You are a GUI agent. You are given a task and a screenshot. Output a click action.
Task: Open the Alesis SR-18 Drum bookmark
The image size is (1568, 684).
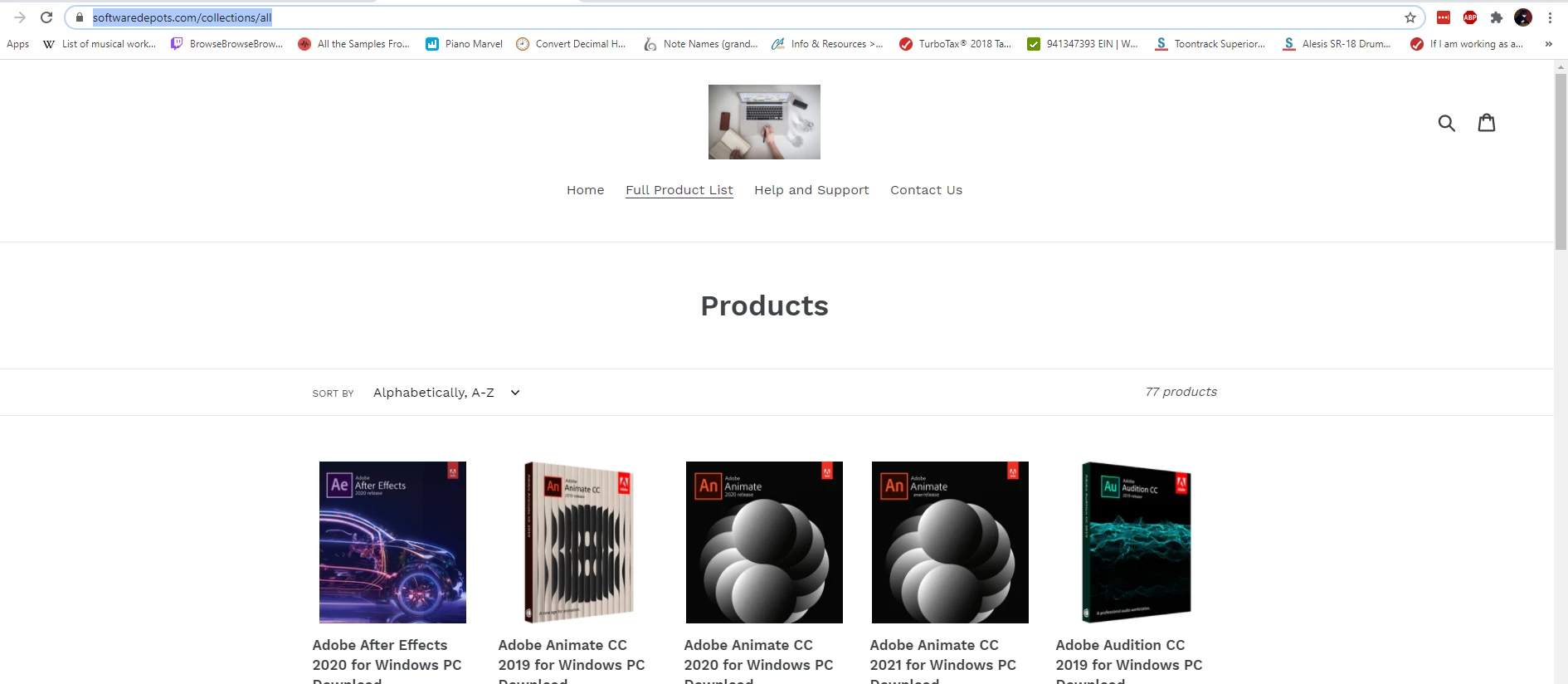[1337, 44]
